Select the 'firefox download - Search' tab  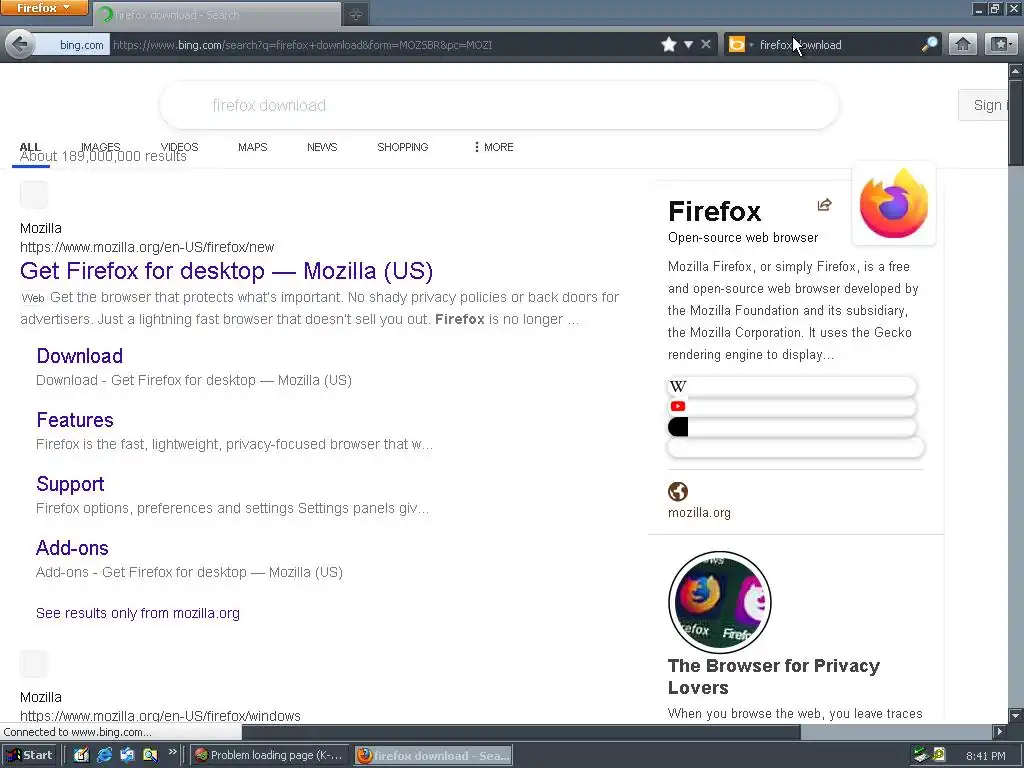[x=217, y=14]
